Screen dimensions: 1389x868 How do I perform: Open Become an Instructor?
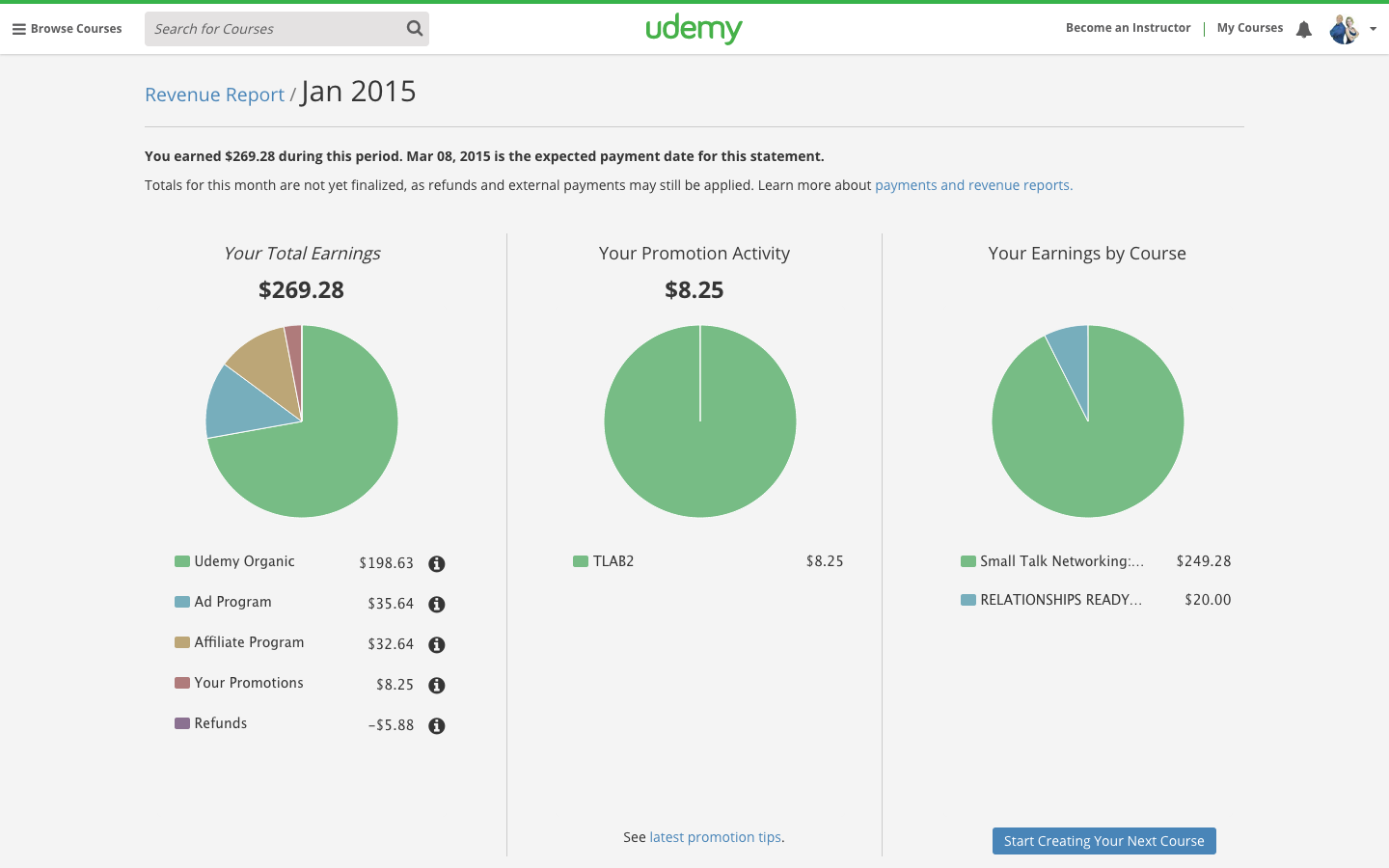point(1128,28)
